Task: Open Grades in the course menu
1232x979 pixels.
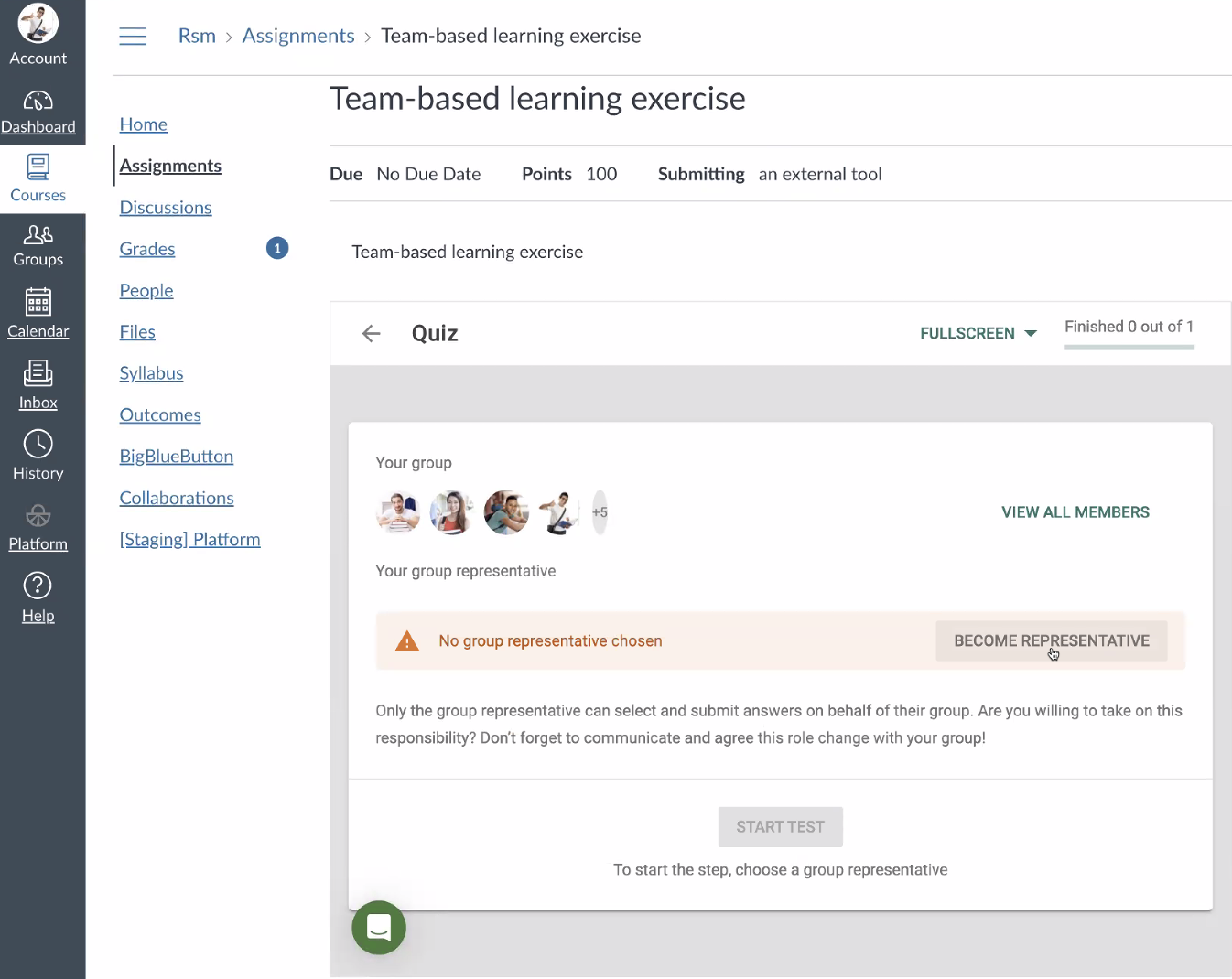Action: pos(147,249)
